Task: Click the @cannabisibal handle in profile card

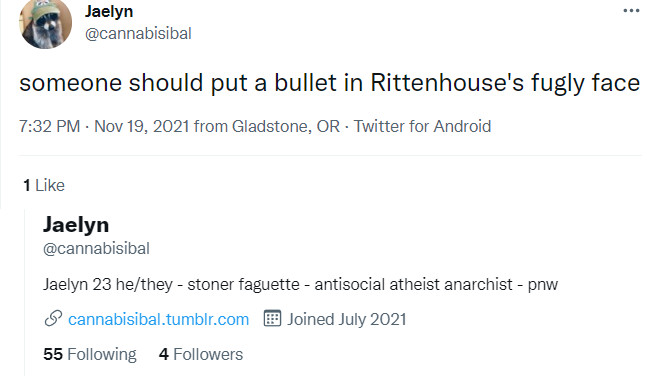Action: (x=96, y=248)
